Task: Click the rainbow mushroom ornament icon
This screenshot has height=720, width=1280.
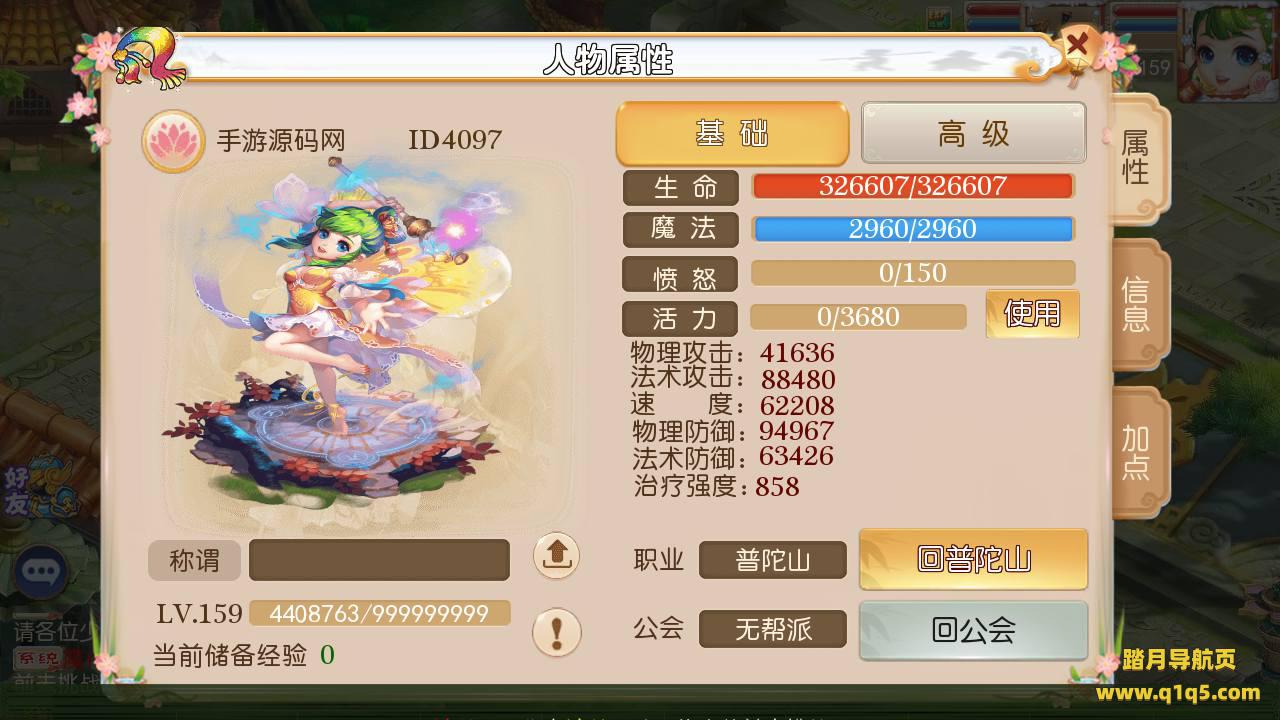Action: coord(148,57)
